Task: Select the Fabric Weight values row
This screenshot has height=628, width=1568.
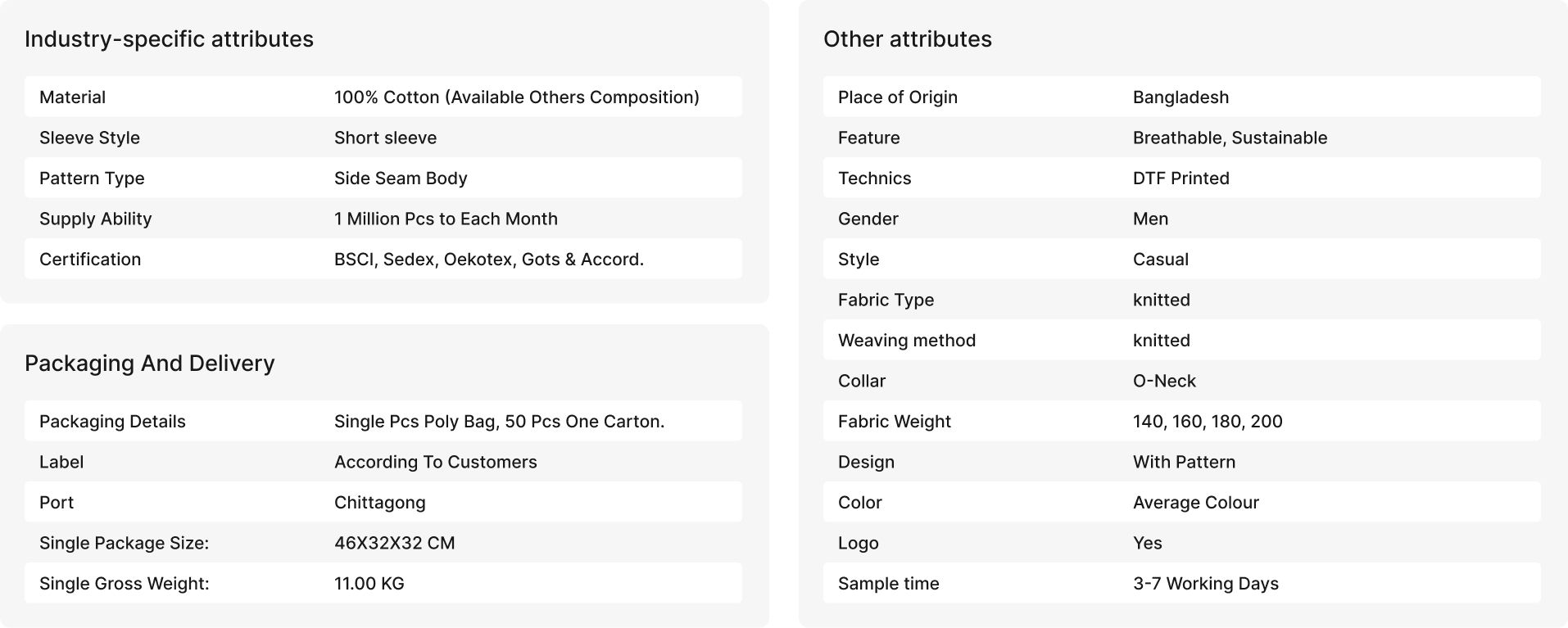Action: 1182,422
